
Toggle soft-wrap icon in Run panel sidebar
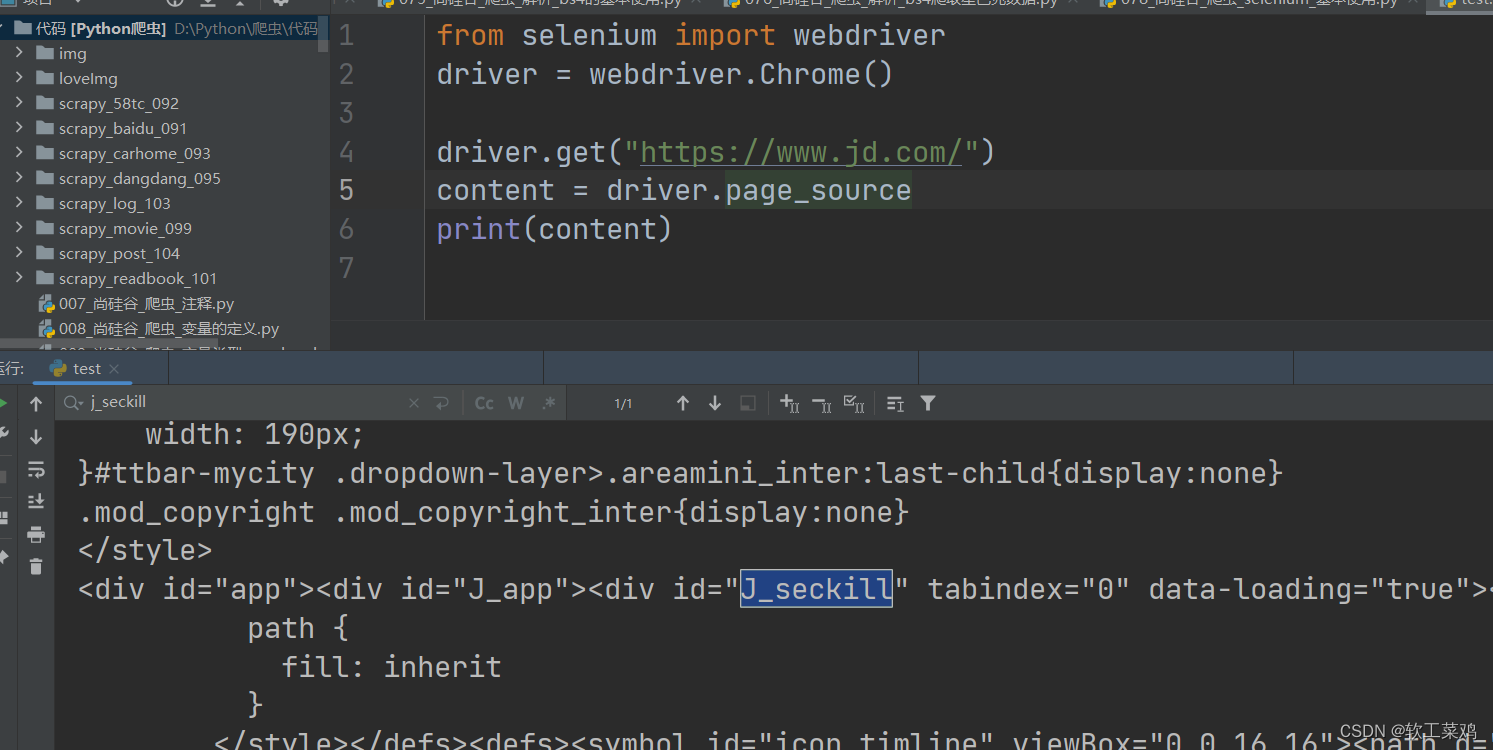tap(36, 469)
